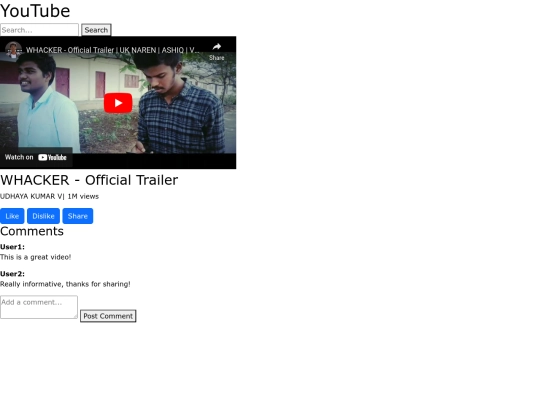Click the blue Dislike button
The width and height of the screenshot is (540, 405).
pos(43,216)
